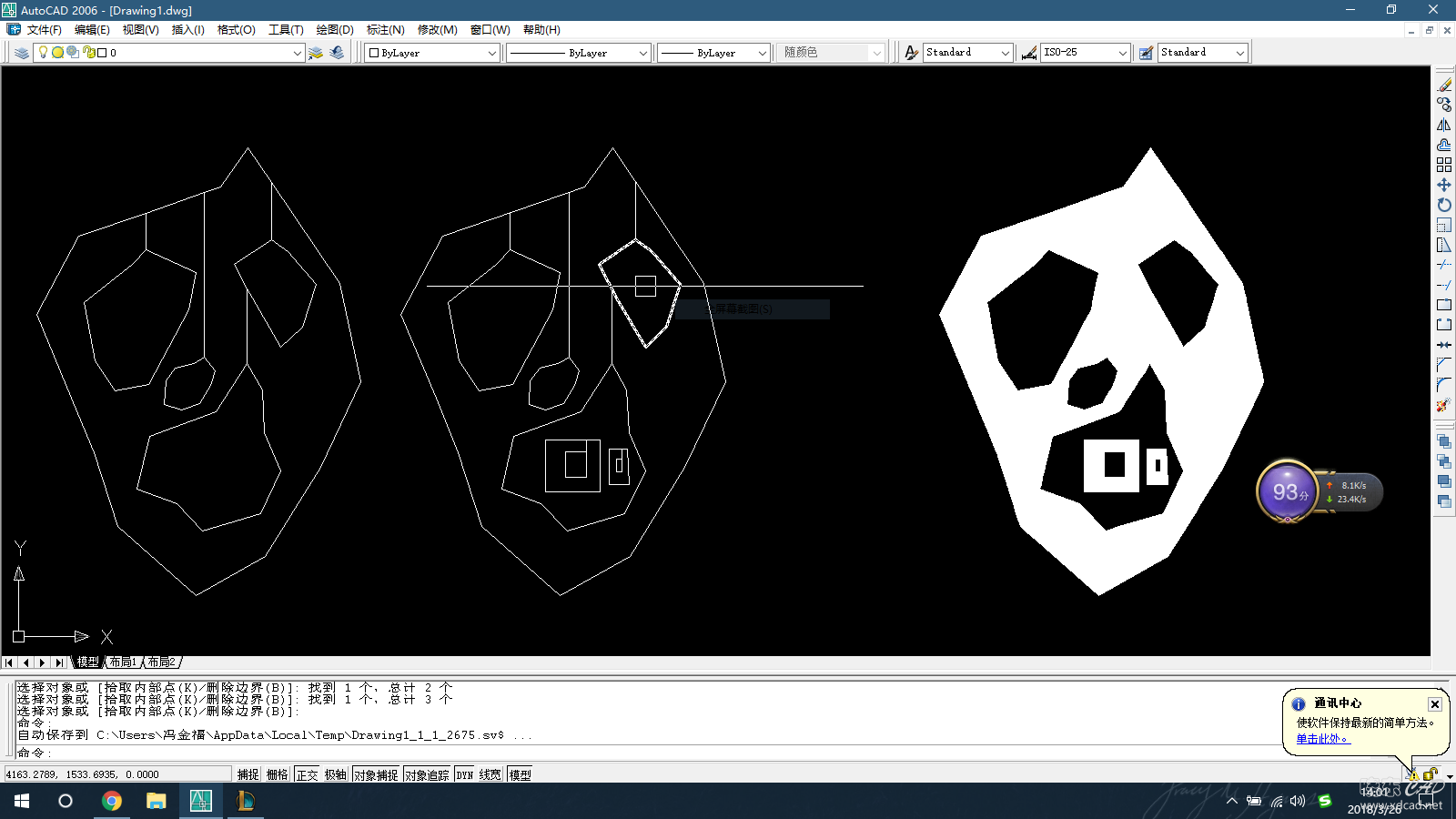This screenshot has height=819, width=1456.
Task: Click Send Under Objects draw order icon
Action: click(x=1444, y=501)
